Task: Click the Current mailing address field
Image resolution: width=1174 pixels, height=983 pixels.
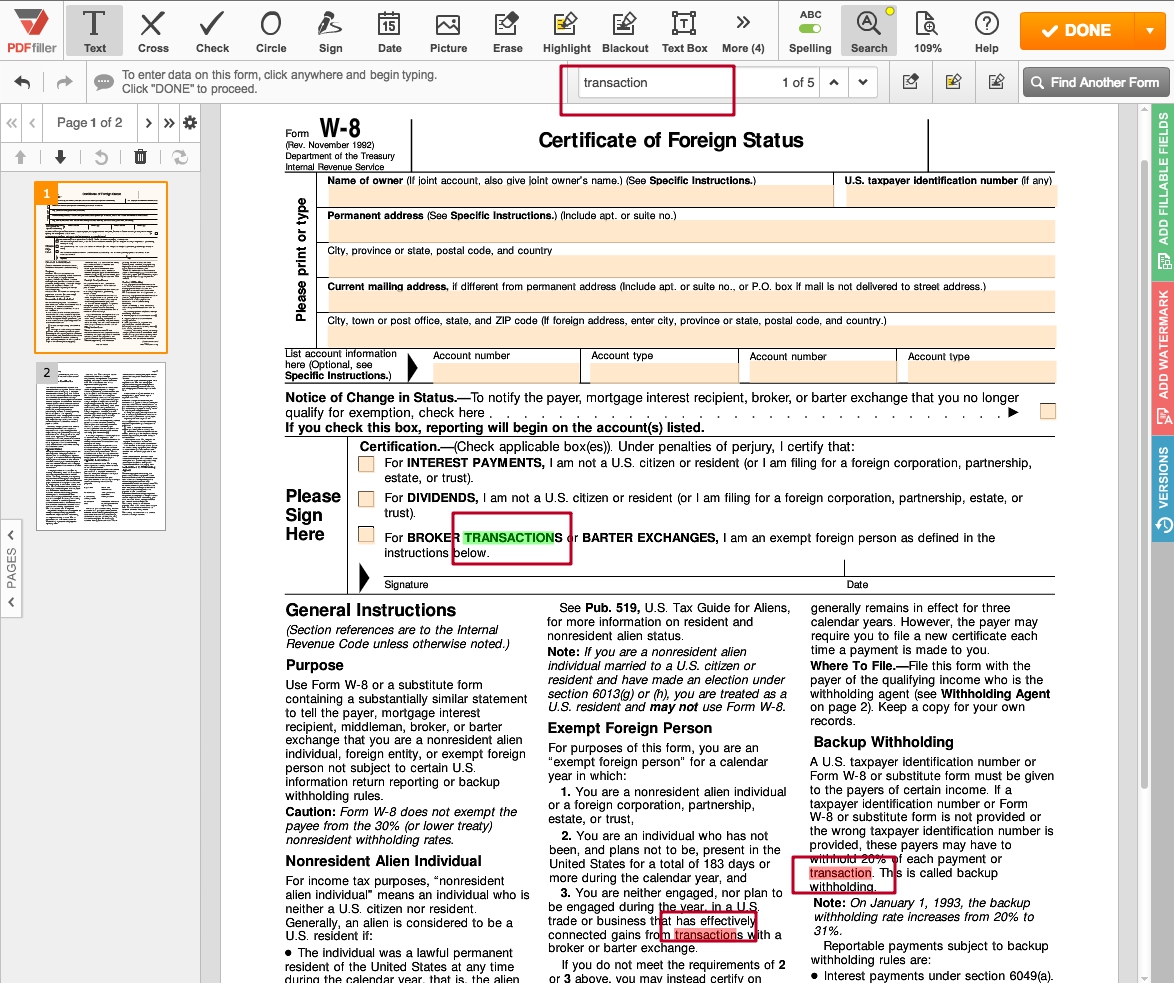Action: [691, 302]
